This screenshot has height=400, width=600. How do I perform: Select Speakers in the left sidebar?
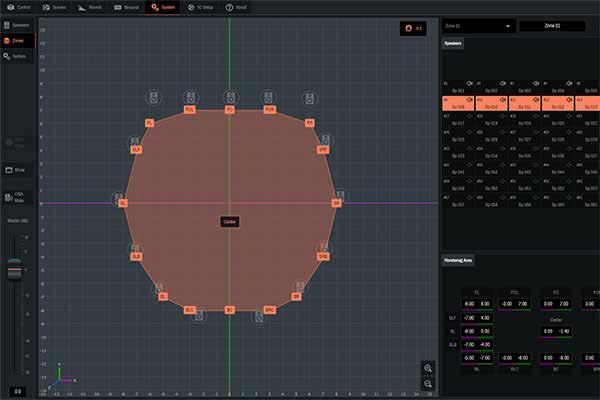[x=17, y=25]
